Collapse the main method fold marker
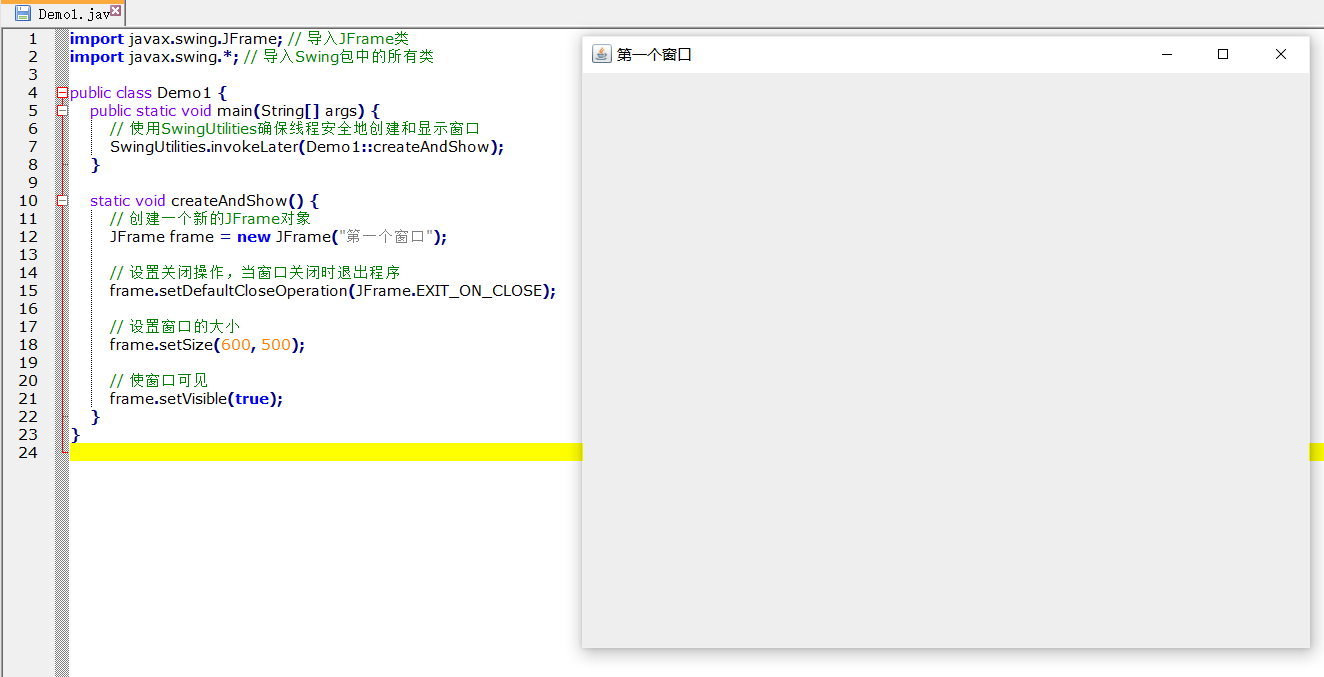1324x677 pixels. coord(62,111)
